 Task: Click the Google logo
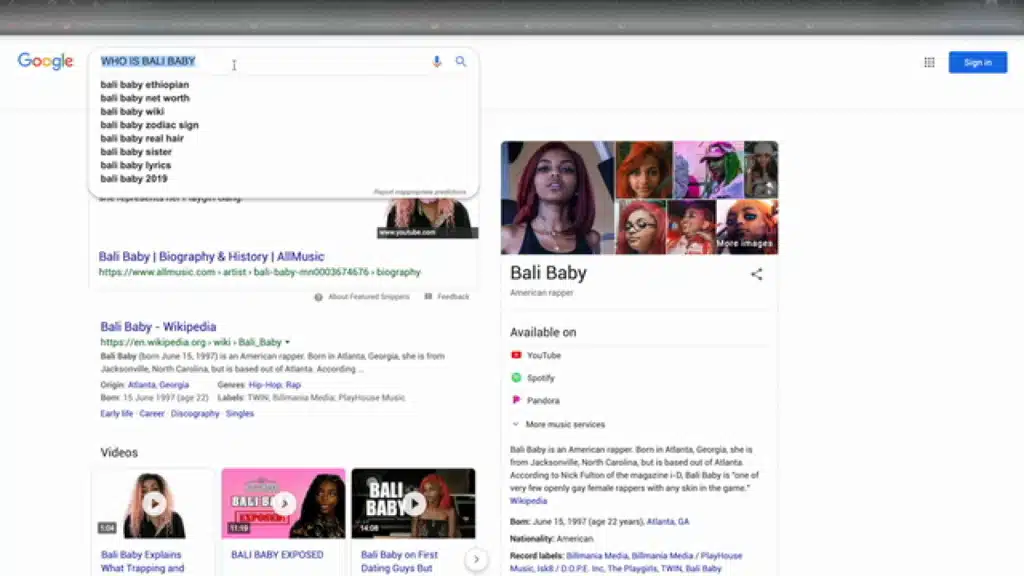(x=46, y=62)
